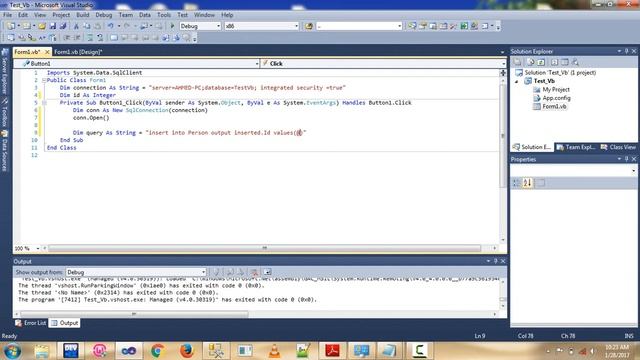Click the Cut scissors icon
Image resolution: width=640 pixels, height=360 pixels.
(76, 26)
